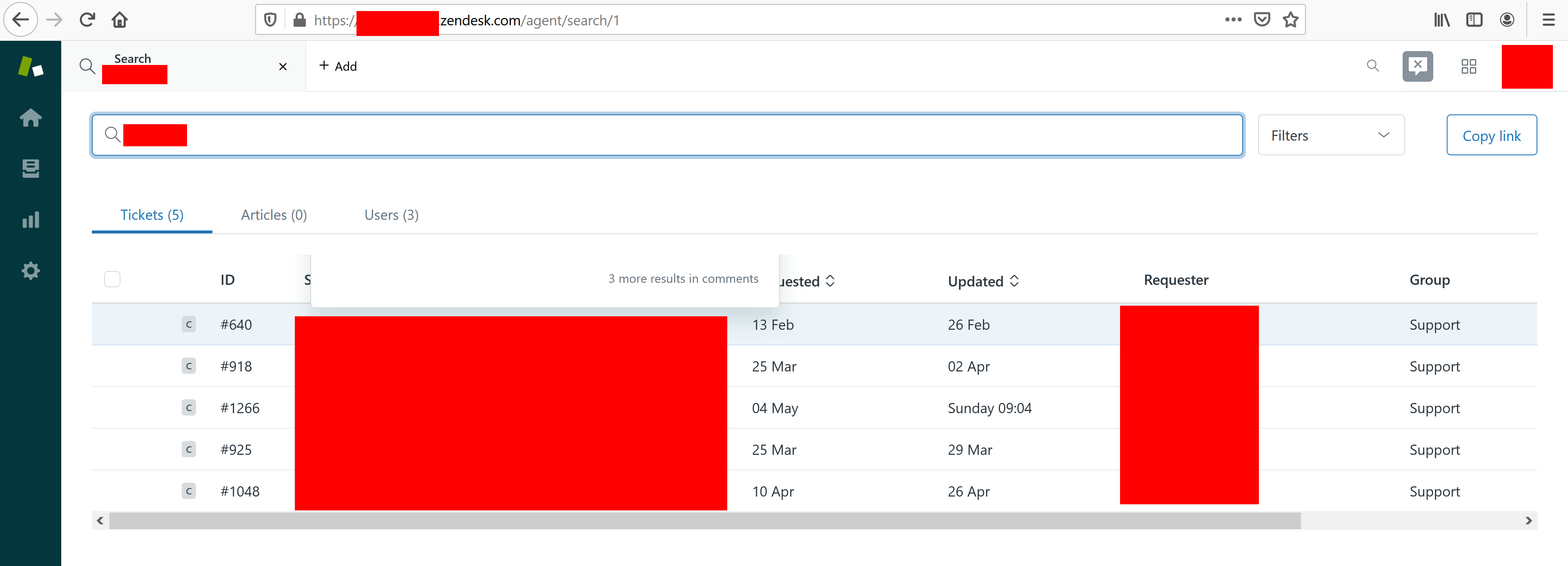Open ticket #1266 row
Image resolution: width=1568 pixels, height=566 pixels.
tap(240, 407)
